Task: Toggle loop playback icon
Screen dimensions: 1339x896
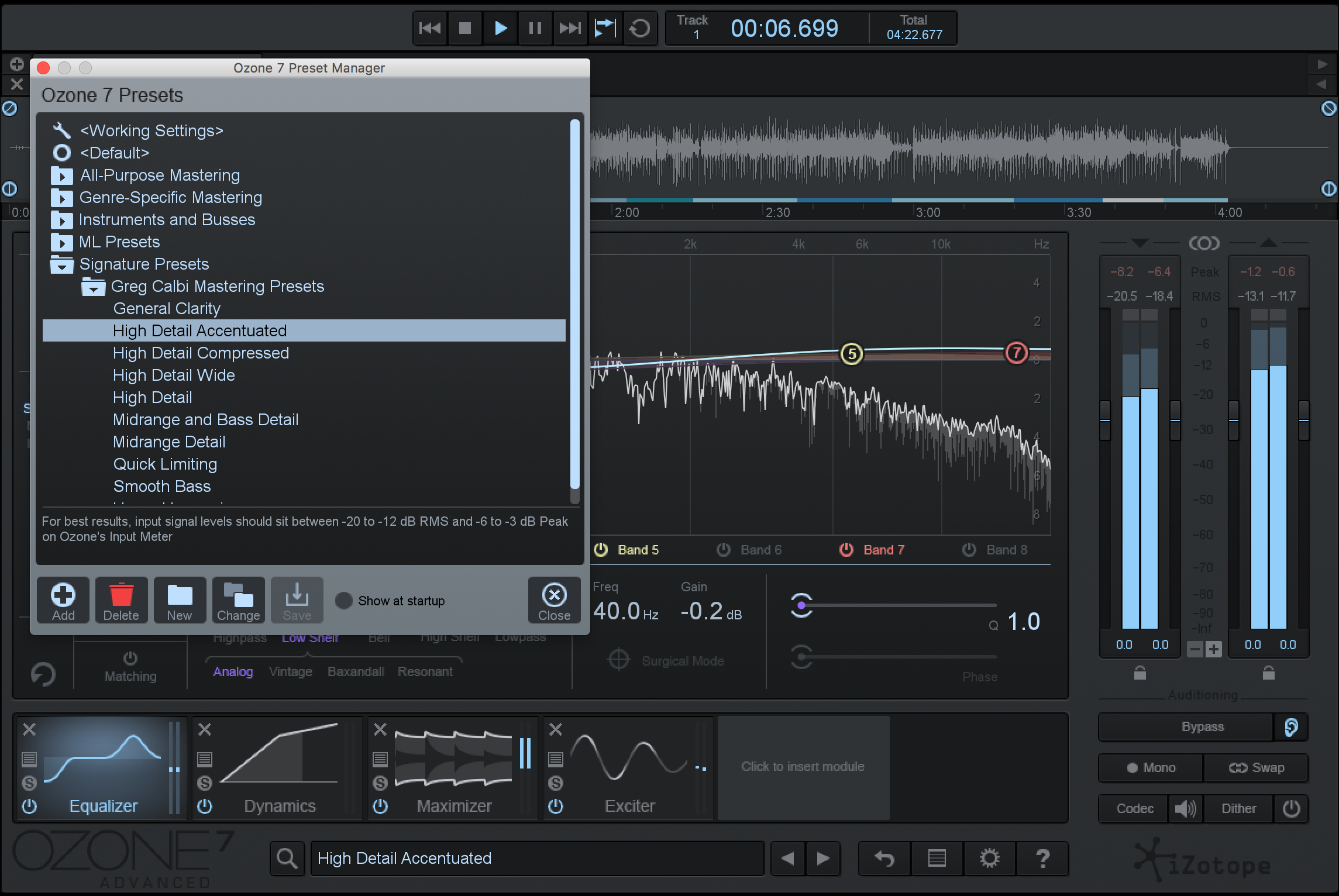Action: (640, 28)
